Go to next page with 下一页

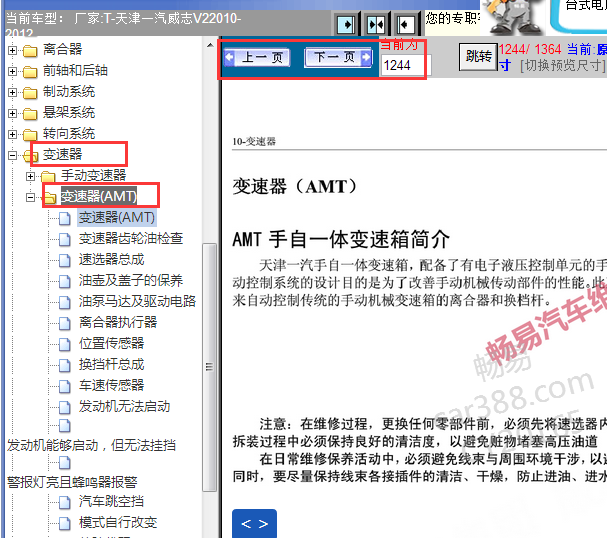click(338, 58)
